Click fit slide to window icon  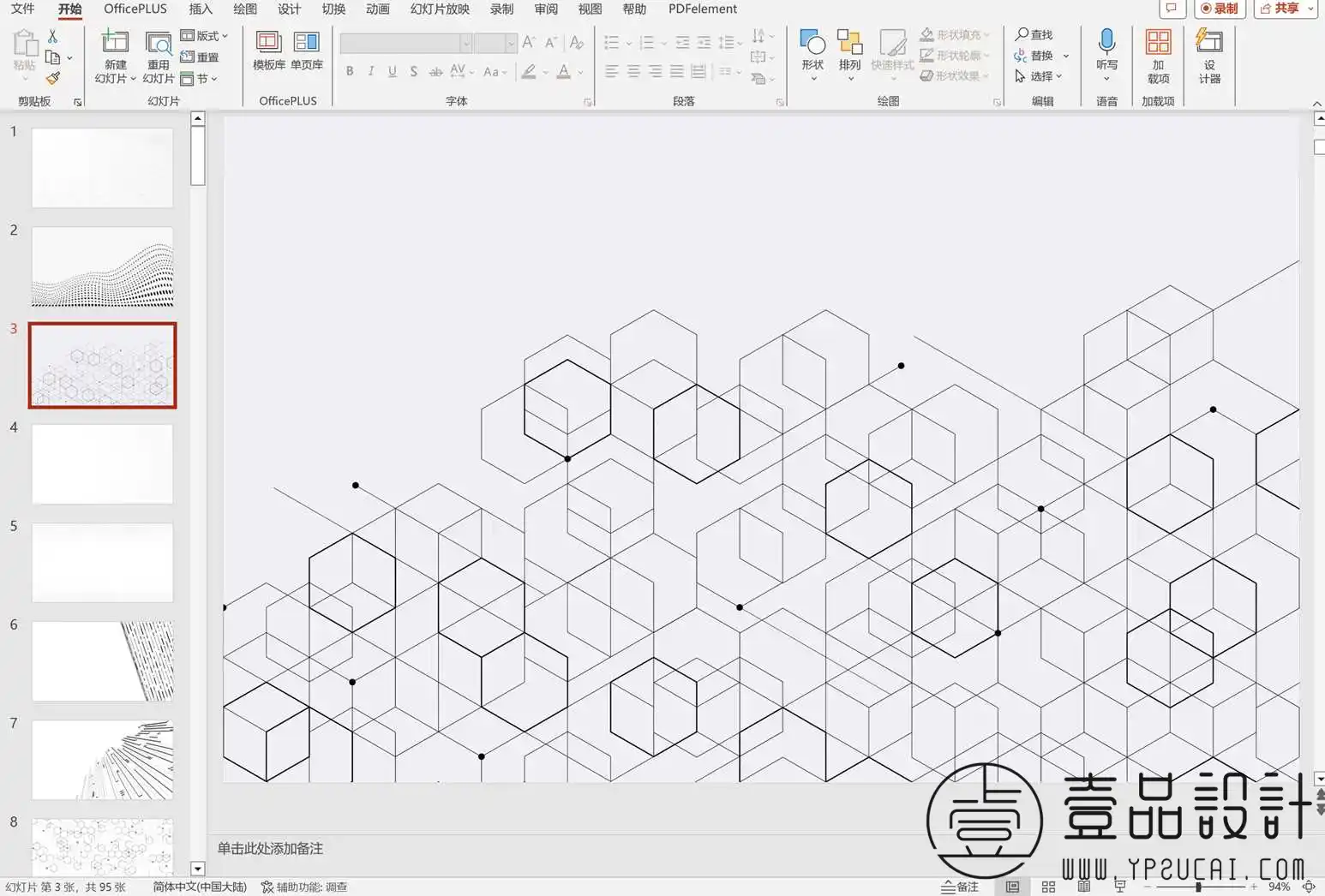1309,887
